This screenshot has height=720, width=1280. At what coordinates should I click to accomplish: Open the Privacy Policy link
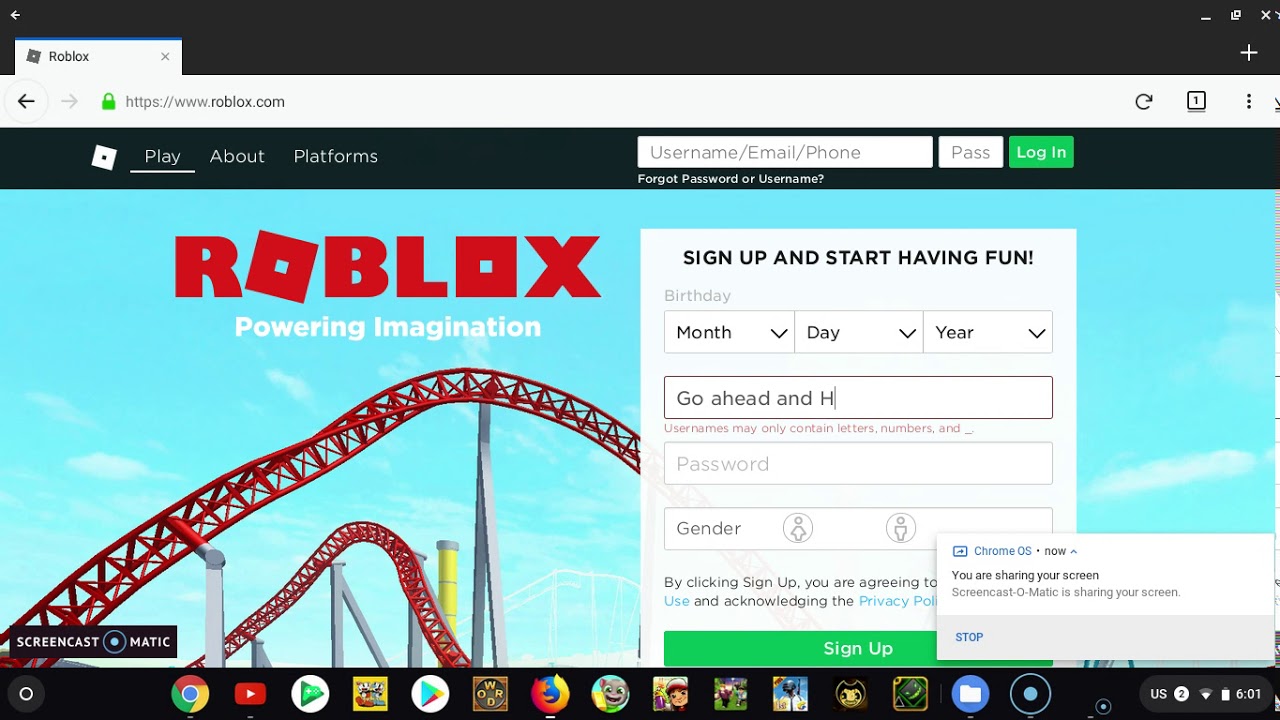[x=898, y=601]
